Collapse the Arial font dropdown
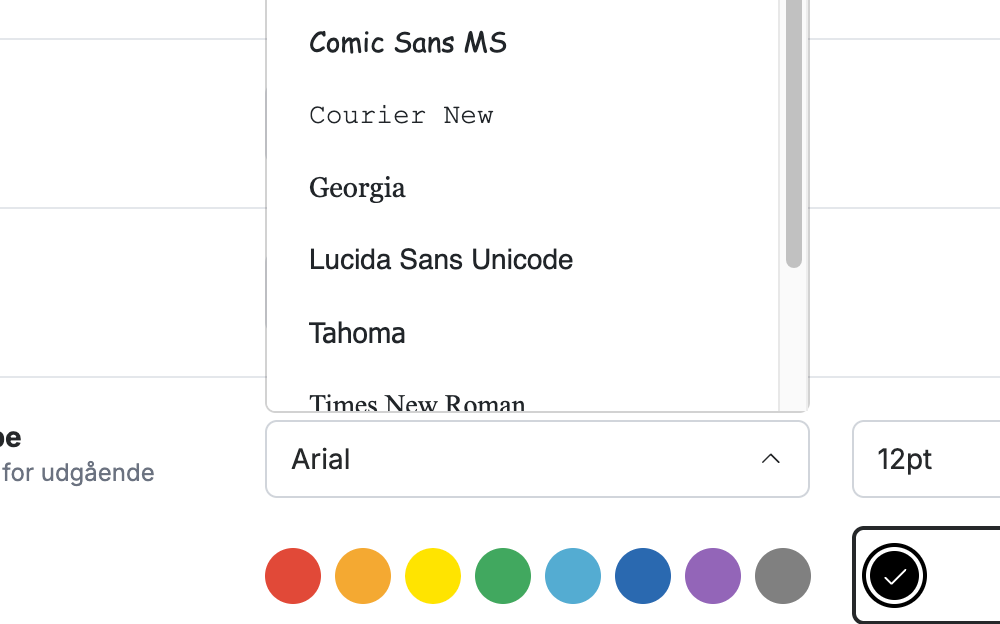The height and width of the screenshot is (624, 1000). pos(537,459)
